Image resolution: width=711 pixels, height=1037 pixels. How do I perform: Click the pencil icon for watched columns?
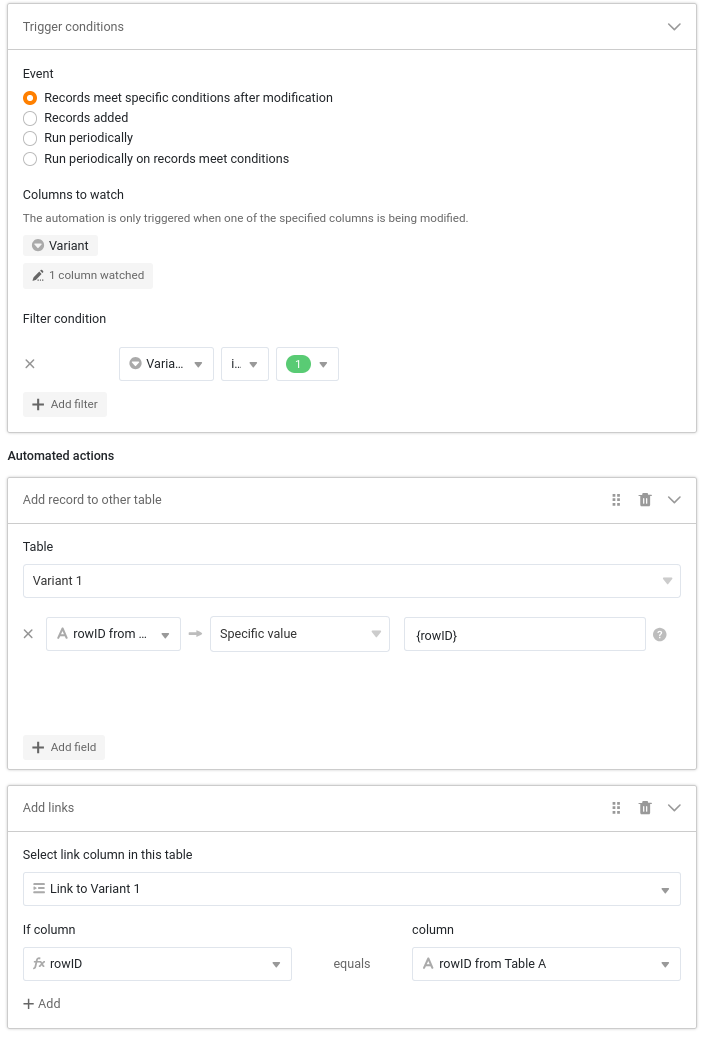coord(38,276)
